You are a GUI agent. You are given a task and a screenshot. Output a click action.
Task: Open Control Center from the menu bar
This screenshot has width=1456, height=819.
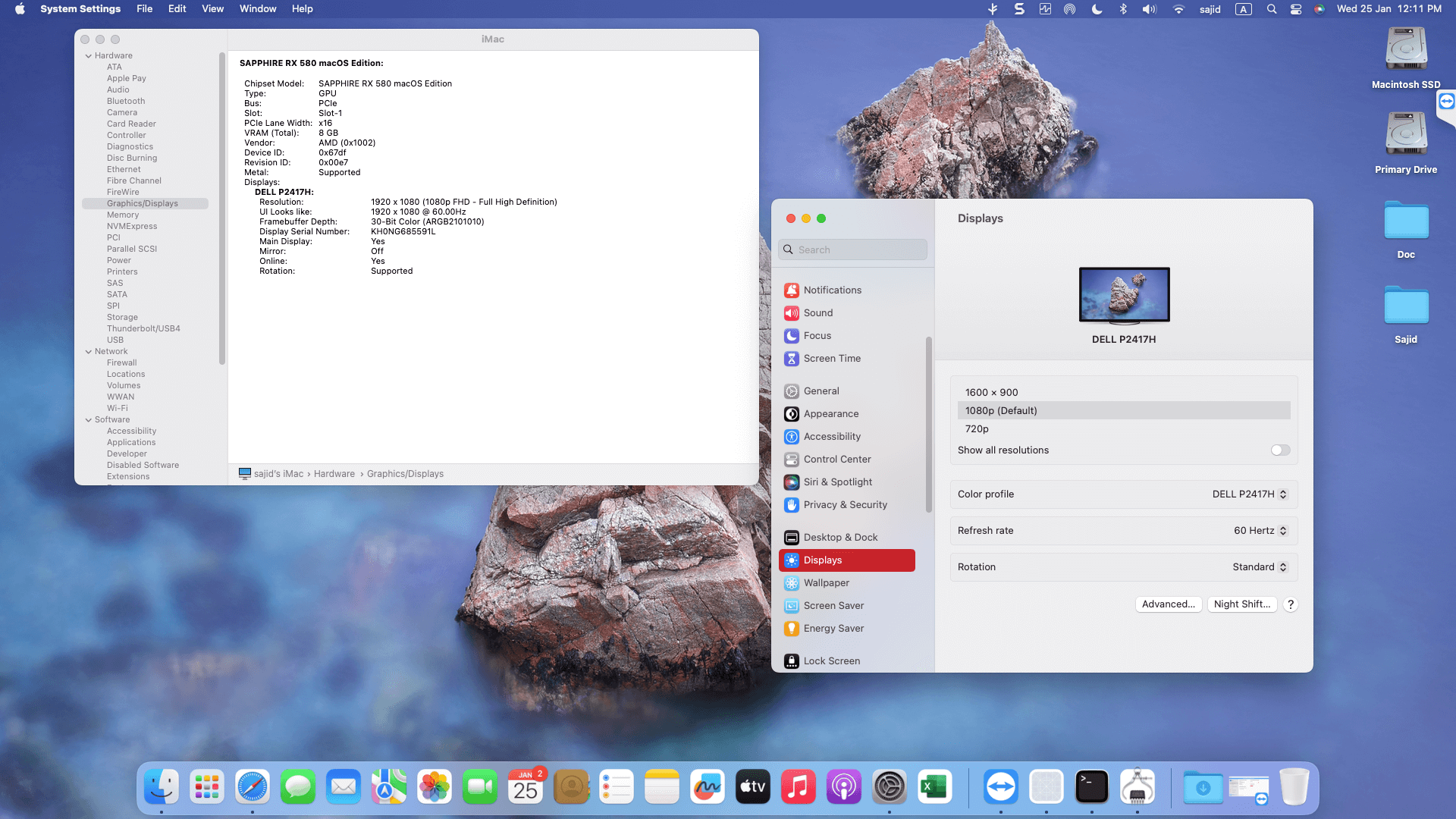pyautogui.click(x=1296, y=9)
